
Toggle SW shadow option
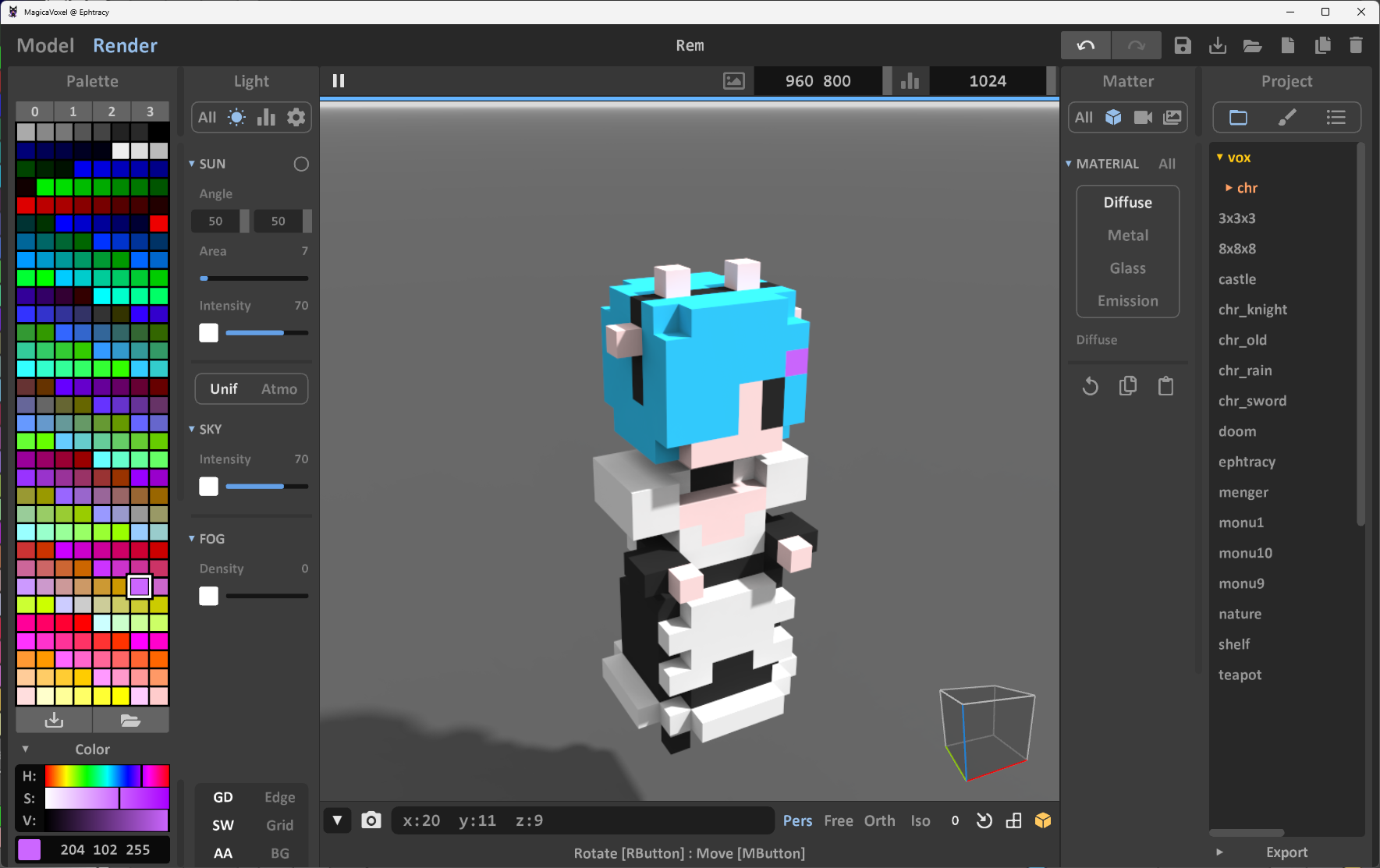223,825
